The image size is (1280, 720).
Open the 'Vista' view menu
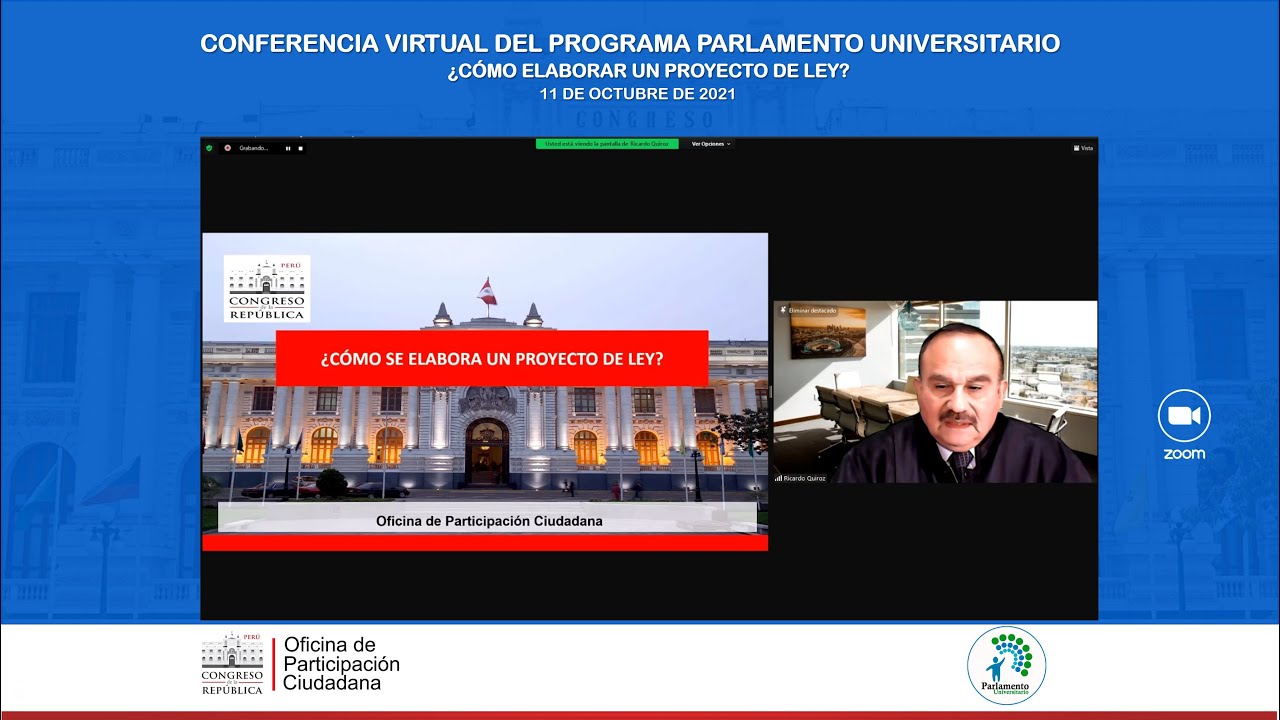(1083, 148)
